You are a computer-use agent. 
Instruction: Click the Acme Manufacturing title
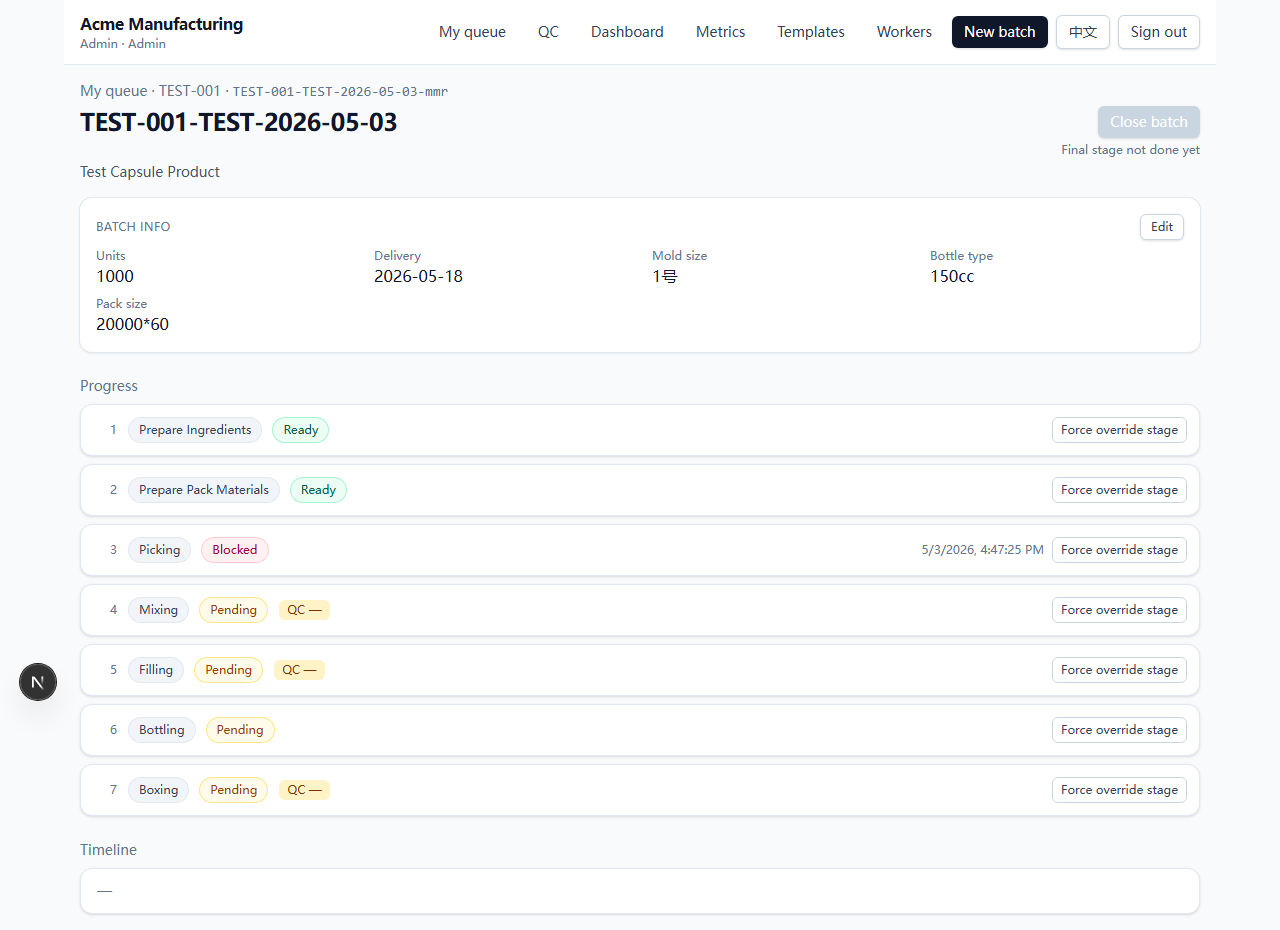click(x=161, y=24)
